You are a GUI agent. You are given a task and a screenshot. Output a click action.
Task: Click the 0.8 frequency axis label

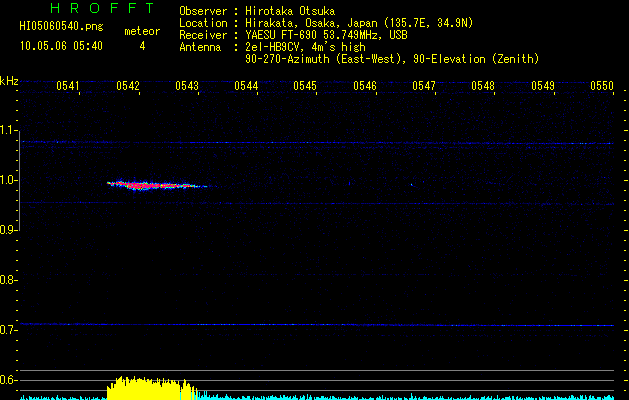pos(9,280)
